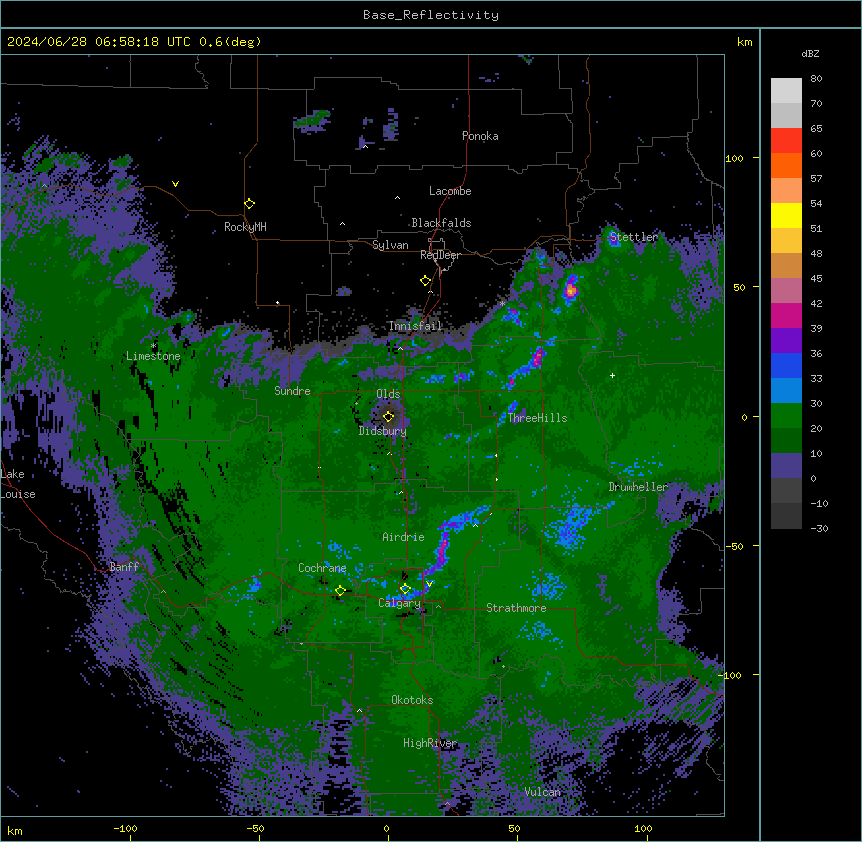Click the -100 tick label on the horizontal axis
Screen dimensions: 862x842
click(125, 828)
